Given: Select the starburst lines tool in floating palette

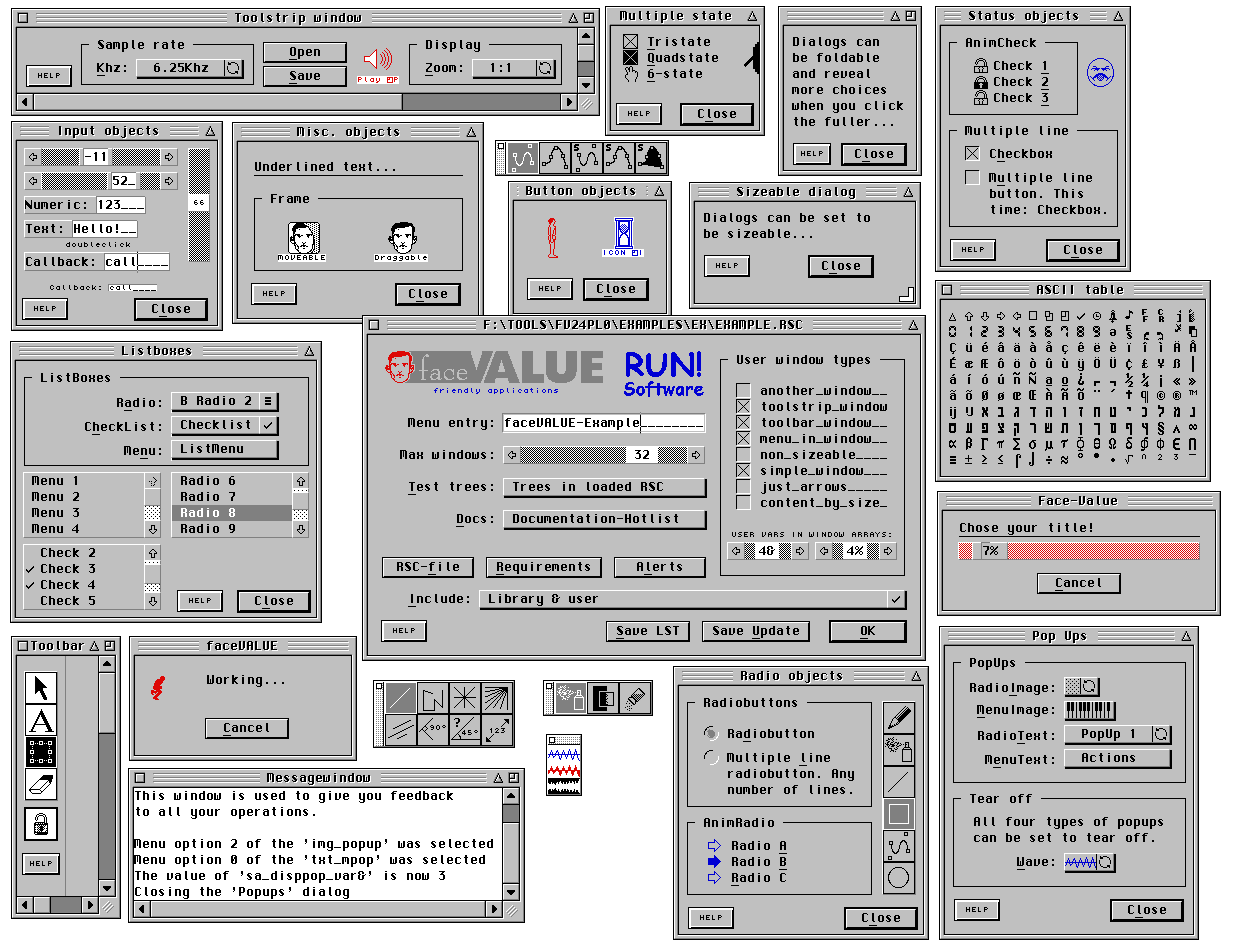Looking at the screenshot, I should (x=465, y=697).
